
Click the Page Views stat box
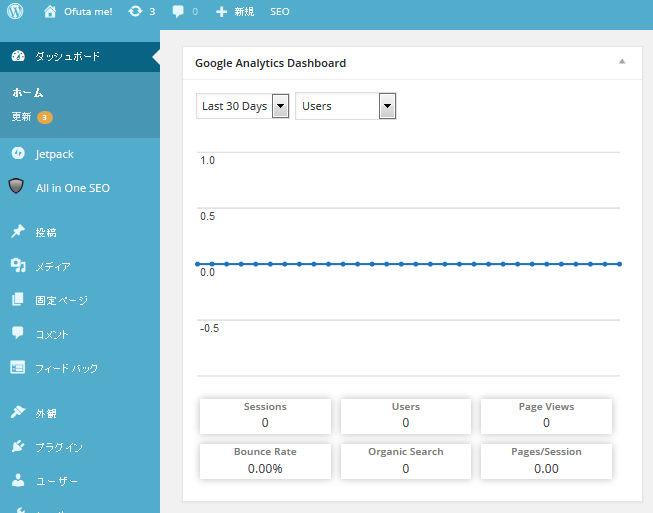tap(546, 416)
